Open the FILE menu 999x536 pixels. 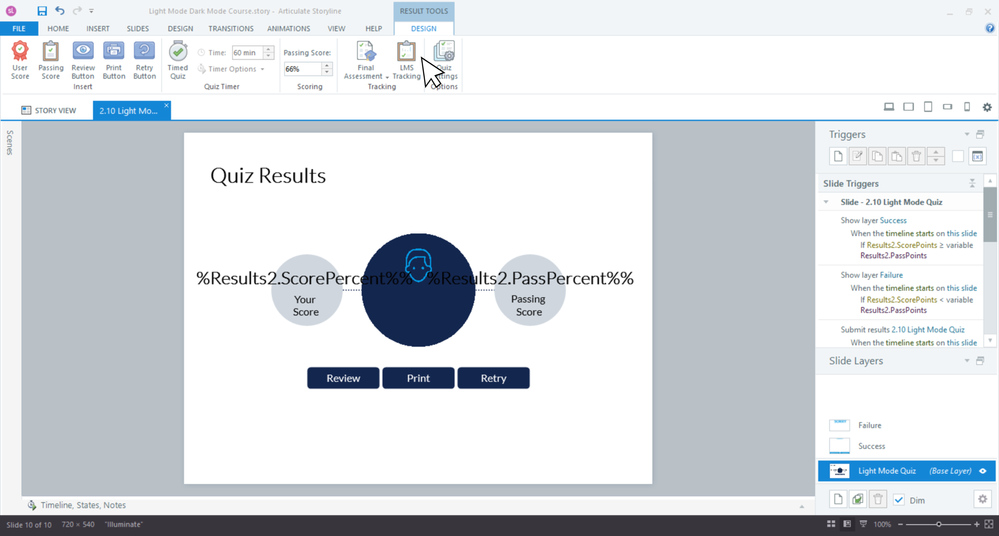[x=19, y=29]
